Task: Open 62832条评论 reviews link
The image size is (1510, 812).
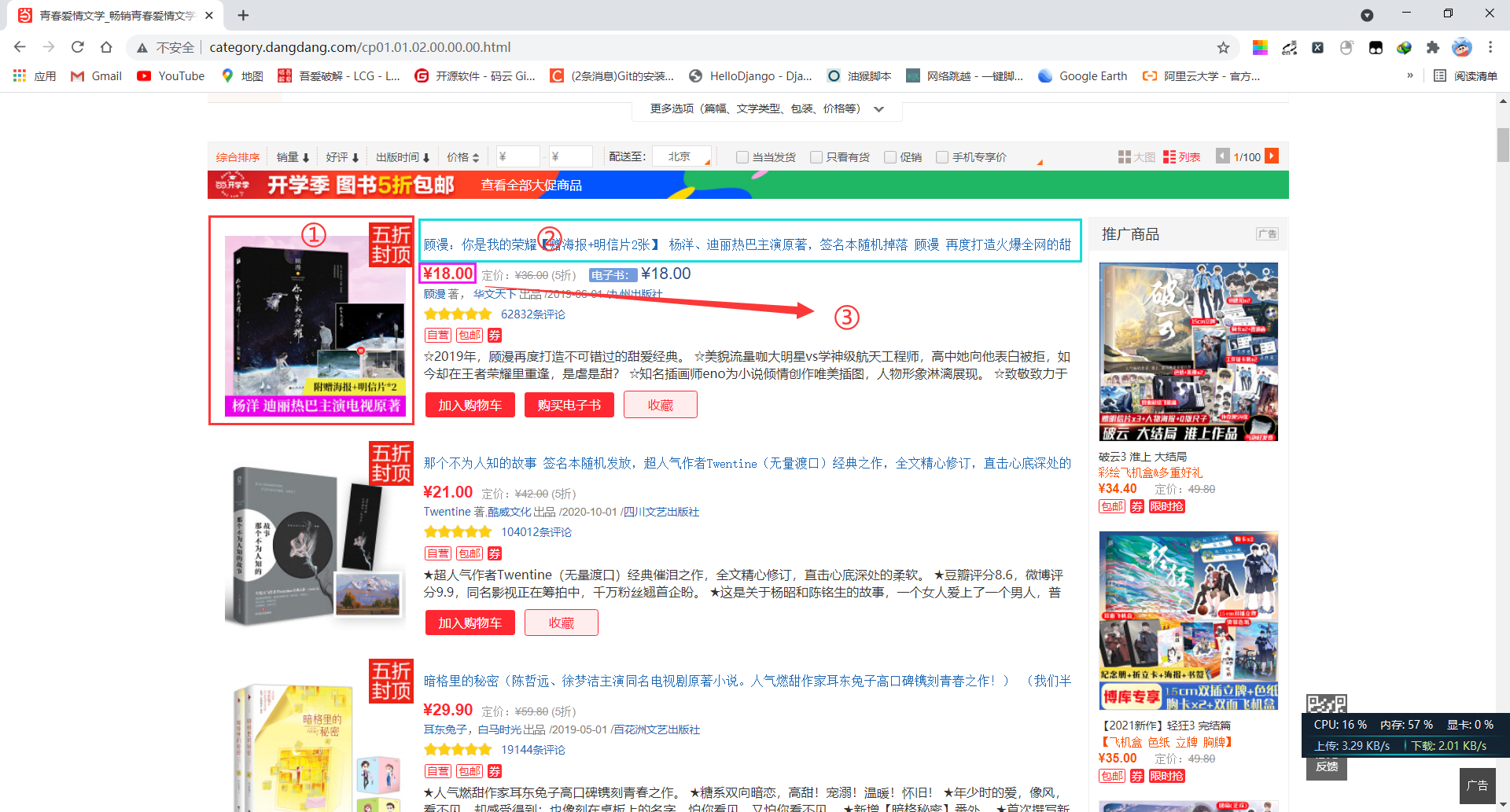Action: pos(533,314)
